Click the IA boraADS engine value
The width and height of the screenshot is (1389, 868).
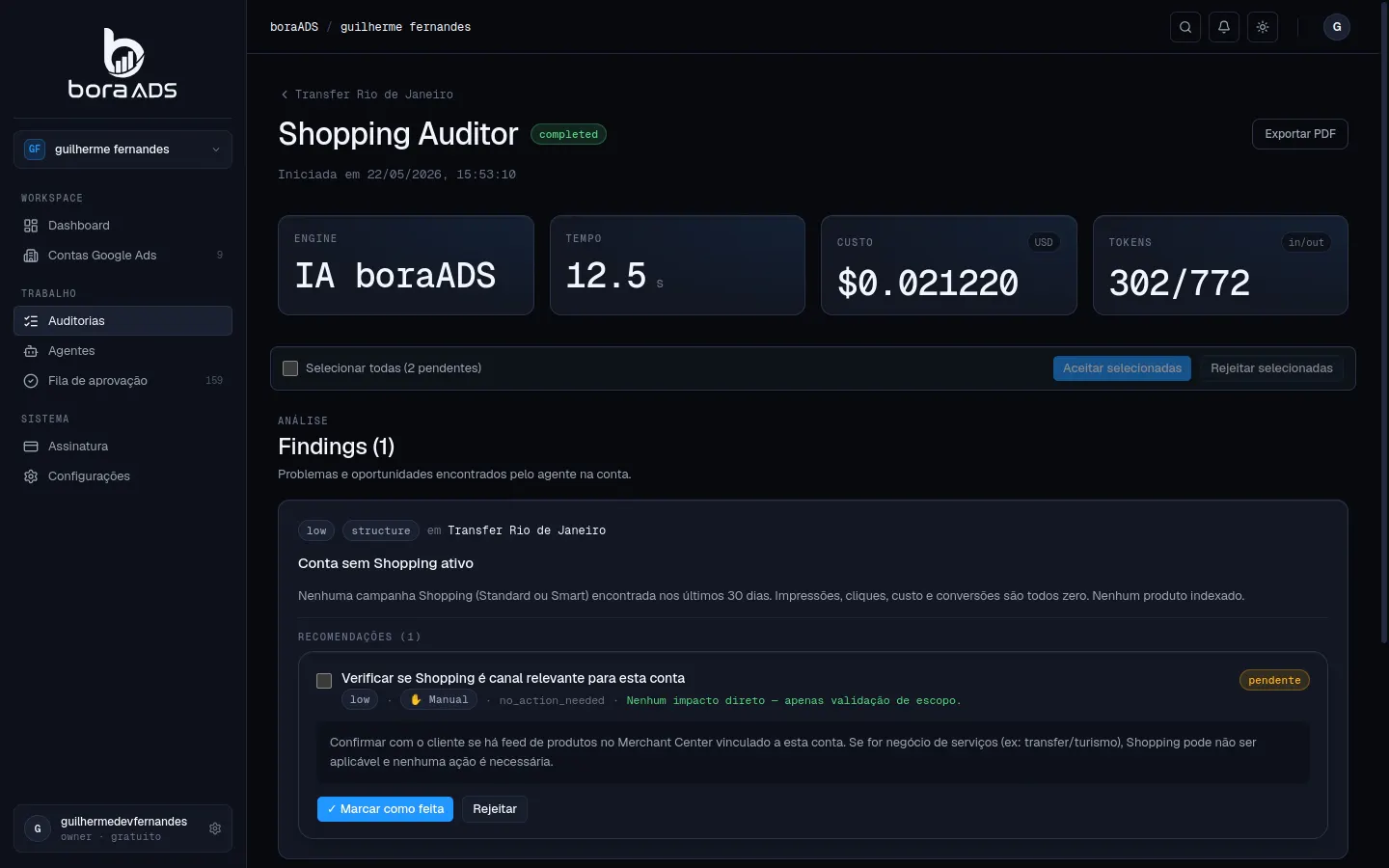[395, 276]
